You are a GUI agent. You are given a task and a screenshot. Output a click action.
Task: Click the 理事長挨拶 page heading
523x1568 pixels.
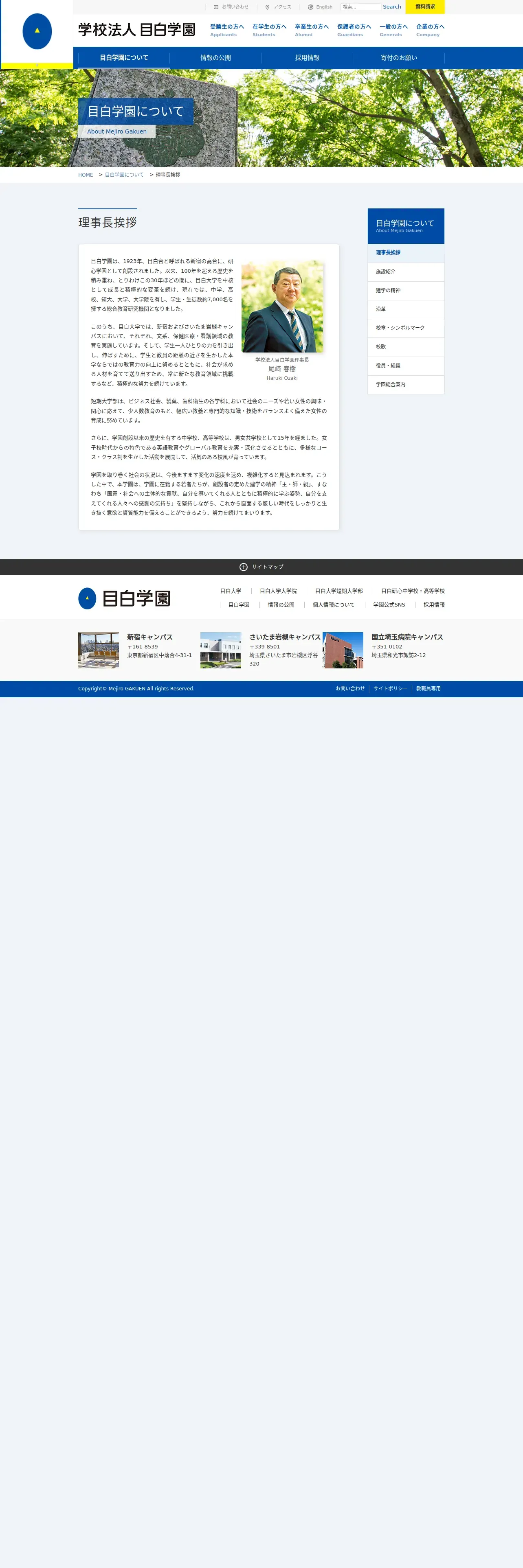pos(108,222)
